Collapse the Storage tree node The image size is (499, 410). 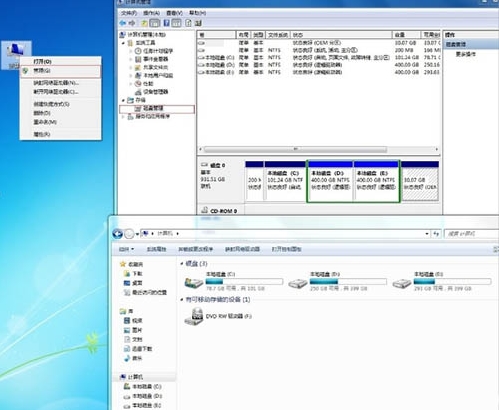point(123,100)
